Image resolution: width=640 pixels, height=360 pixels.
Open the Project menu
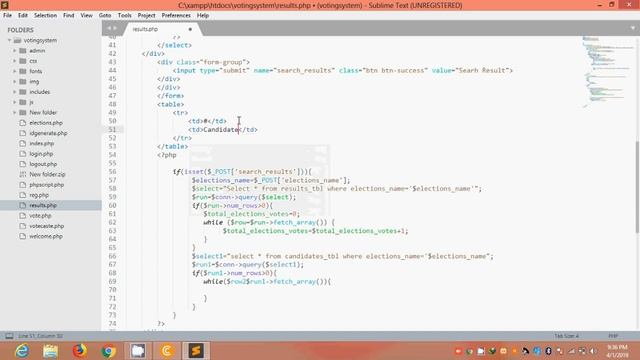[x=147, y=15]
